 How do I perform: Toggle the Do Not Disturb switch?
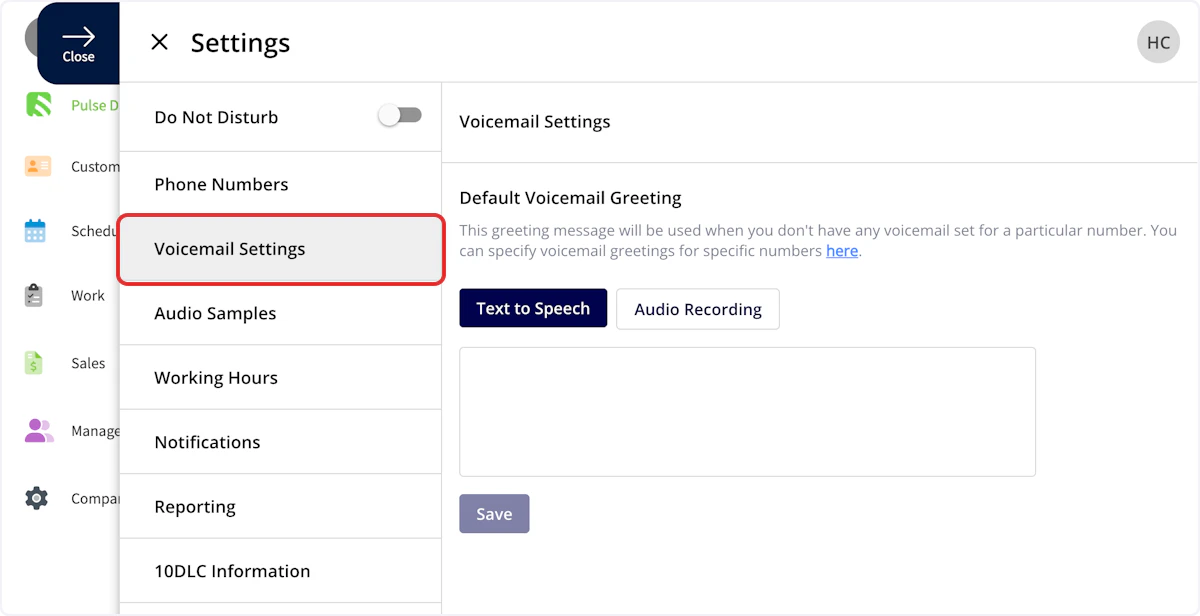click(x=400, y=116)
